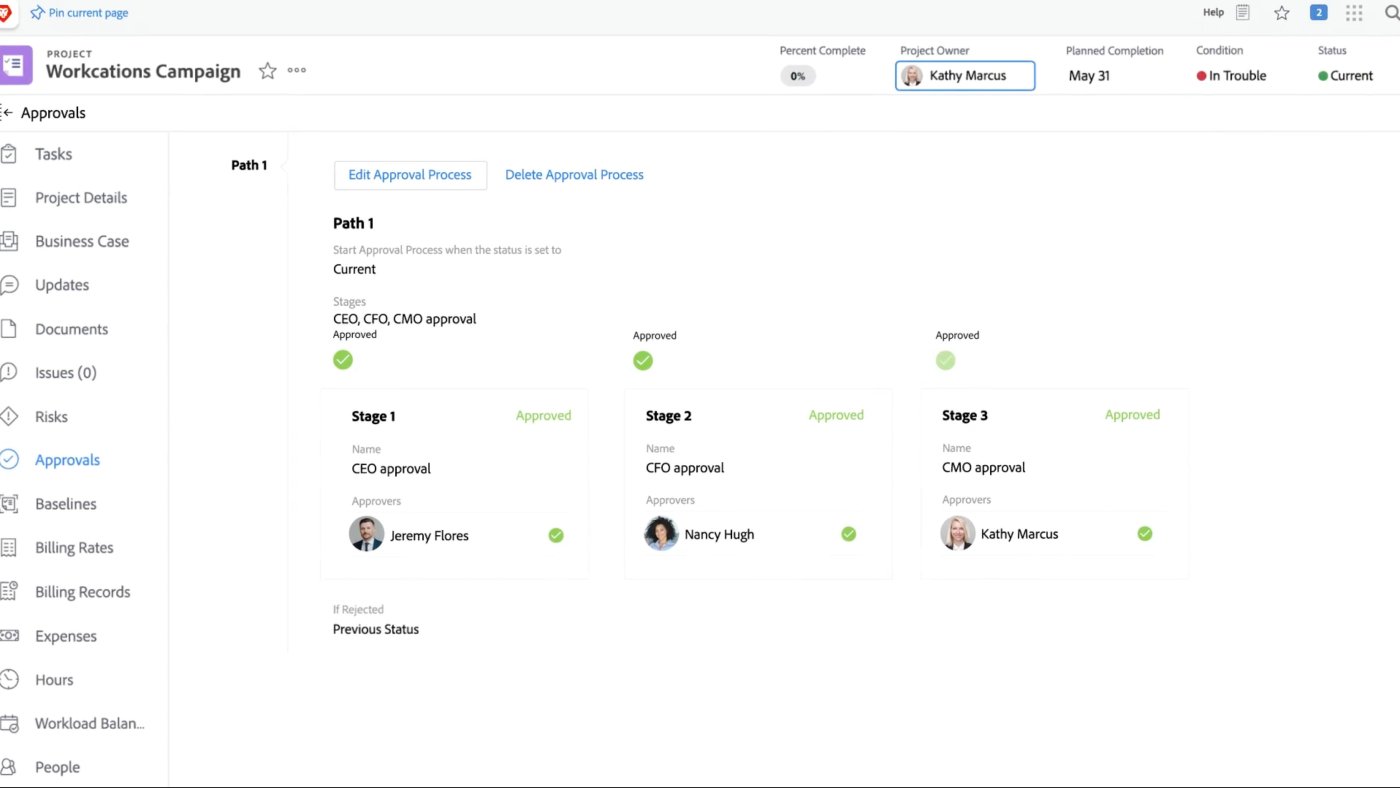The height and width of the screenshot is (788, 1400).
Task: Pin the current page
Action: [79, 12]
